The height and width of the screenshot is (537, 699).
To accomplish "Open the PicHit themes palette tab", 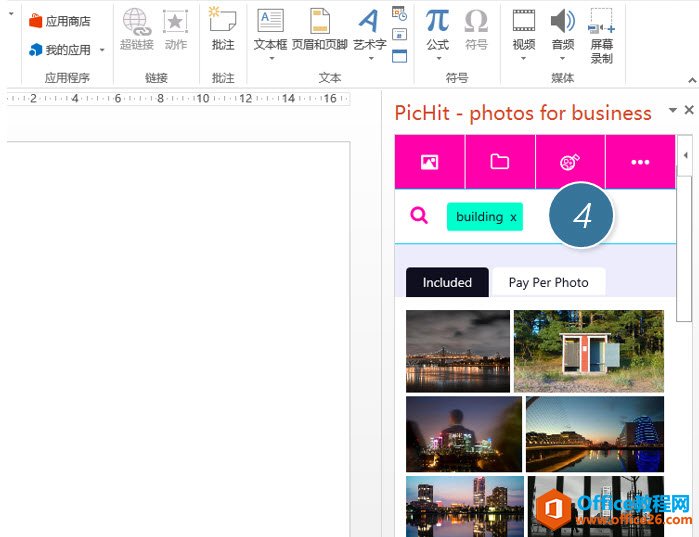I will point(570,162).
